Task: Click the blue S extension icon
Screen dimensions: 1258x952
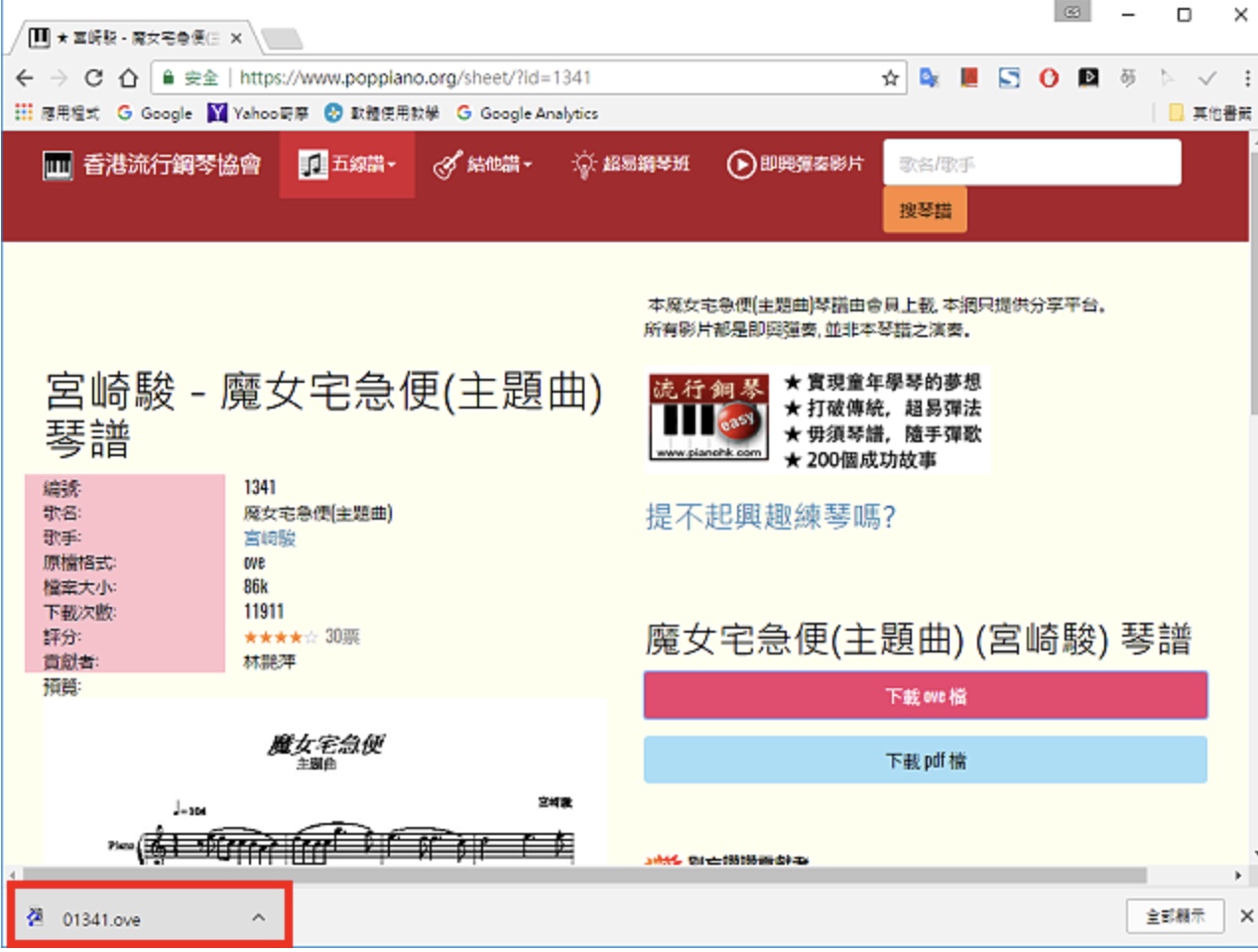Action: [1009, 77]
